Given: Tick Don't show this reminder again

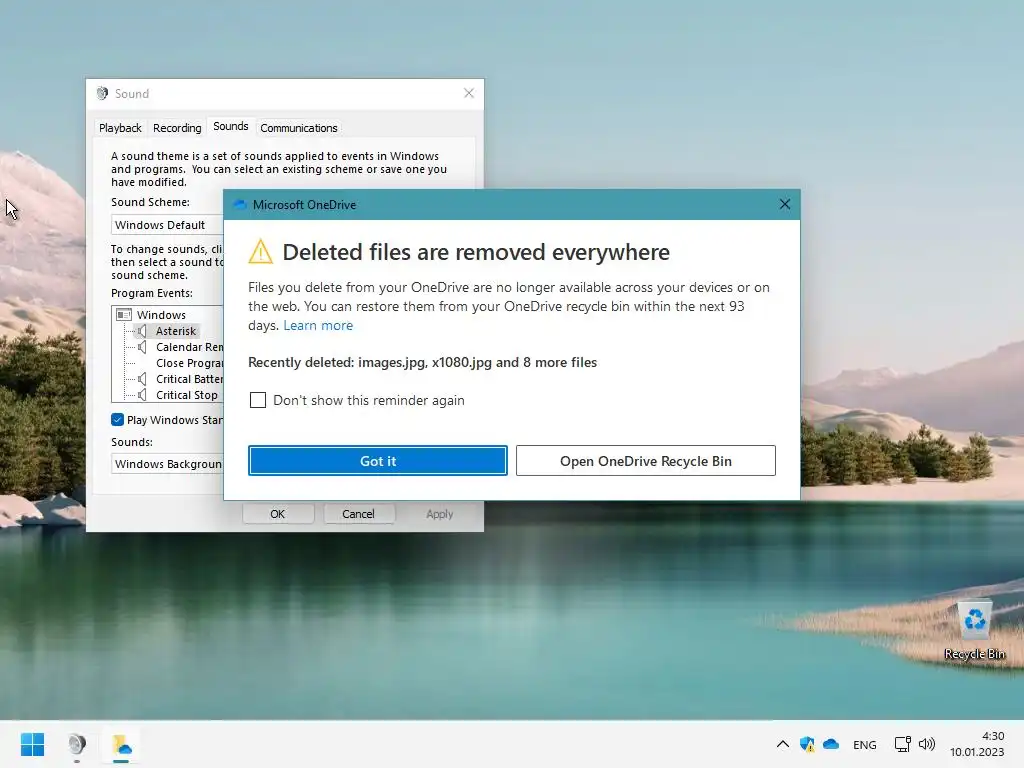Looking at the screenshot, I should point(258,400).
